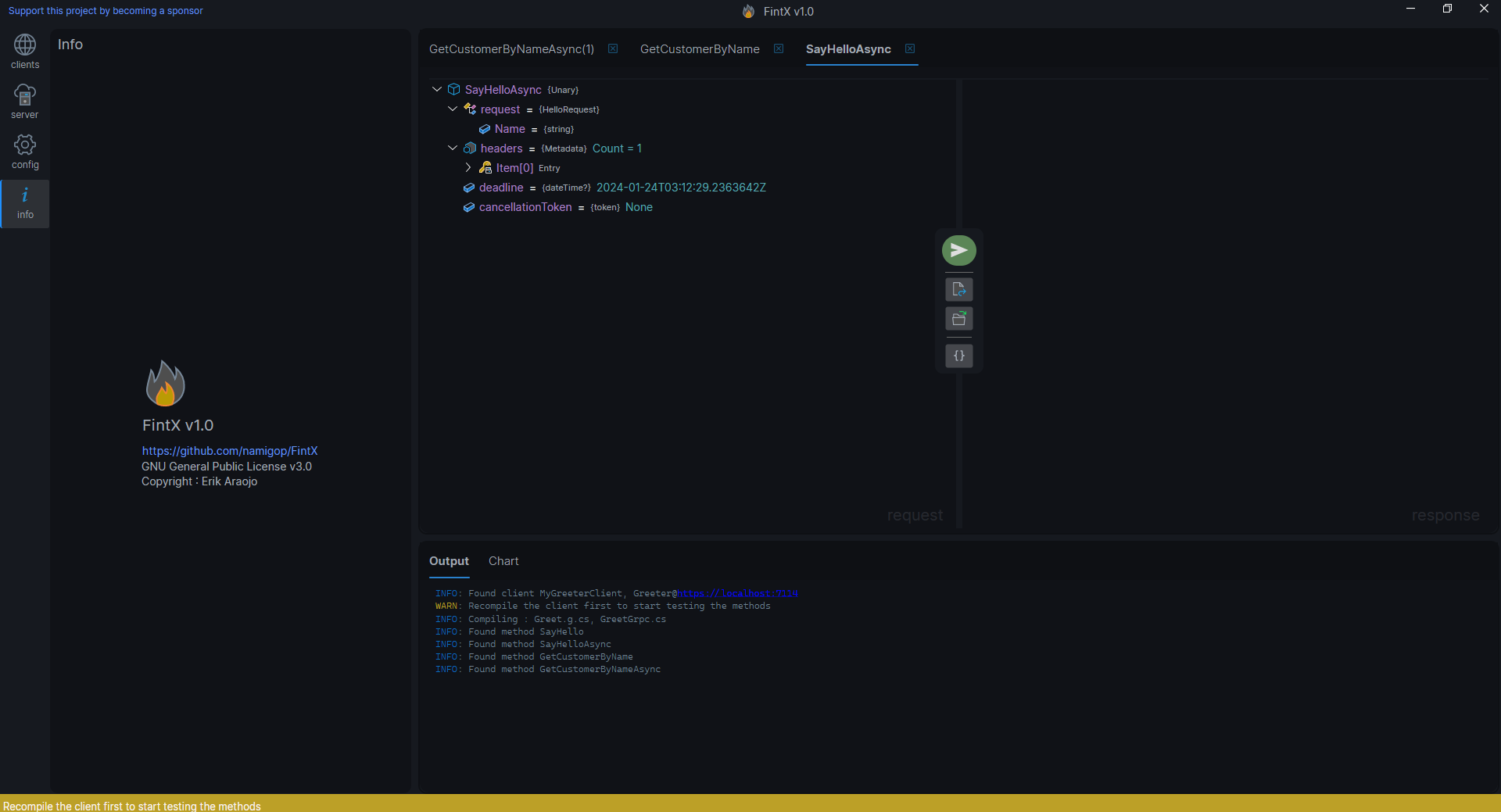Close the SayHelloAsync tab
The width and height of the screenshot is (1501, 812).
(910, 48)
